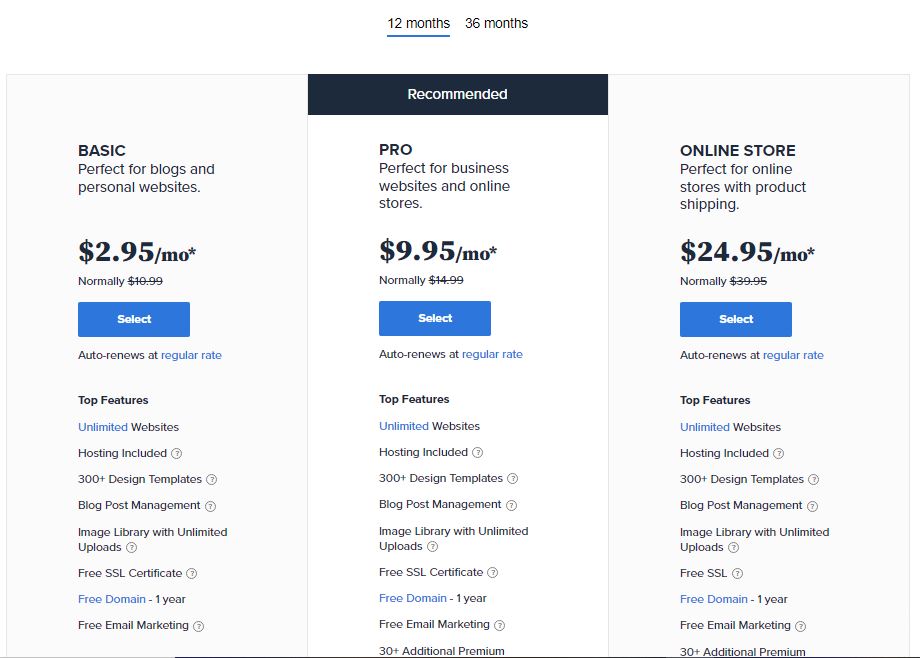Follow the Pro plan regular rate link
920x658 pixels.
pyautogui.click(x=492, y=354)
